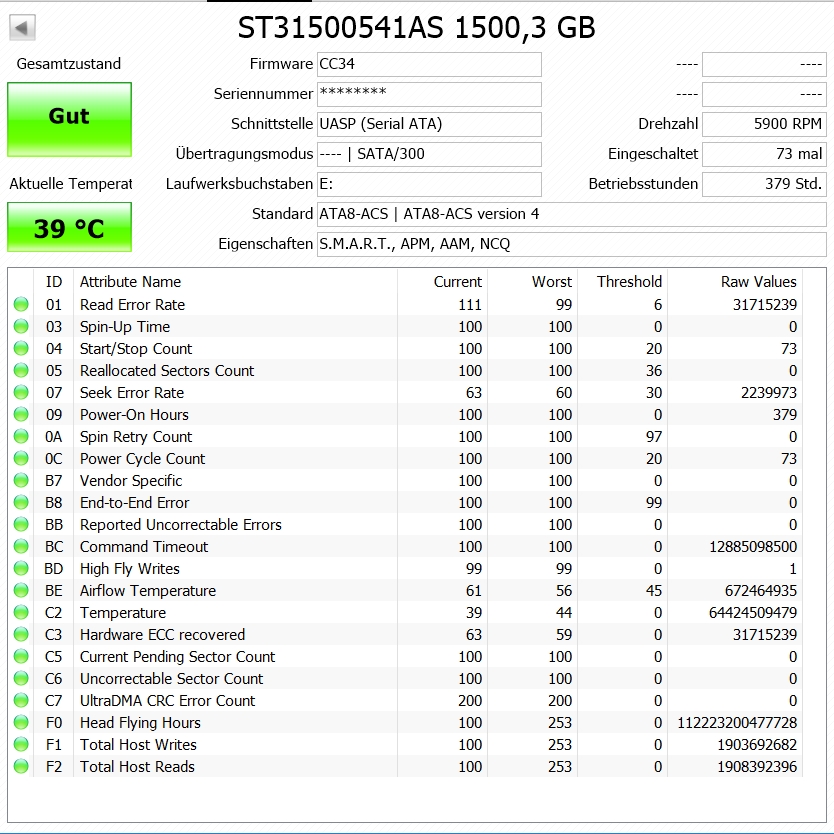The width and height of the screenshot is (834, 834).
Task: Select the Reallocated Sectors Count row name
Action: click(x=167, y=371)
